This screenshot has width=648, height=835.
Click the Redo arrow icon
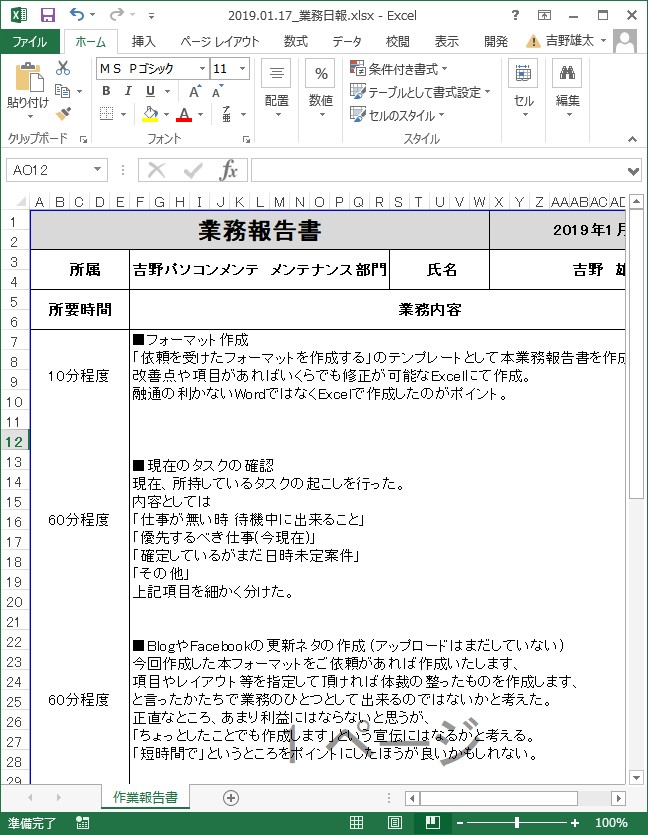coord(116,14)
